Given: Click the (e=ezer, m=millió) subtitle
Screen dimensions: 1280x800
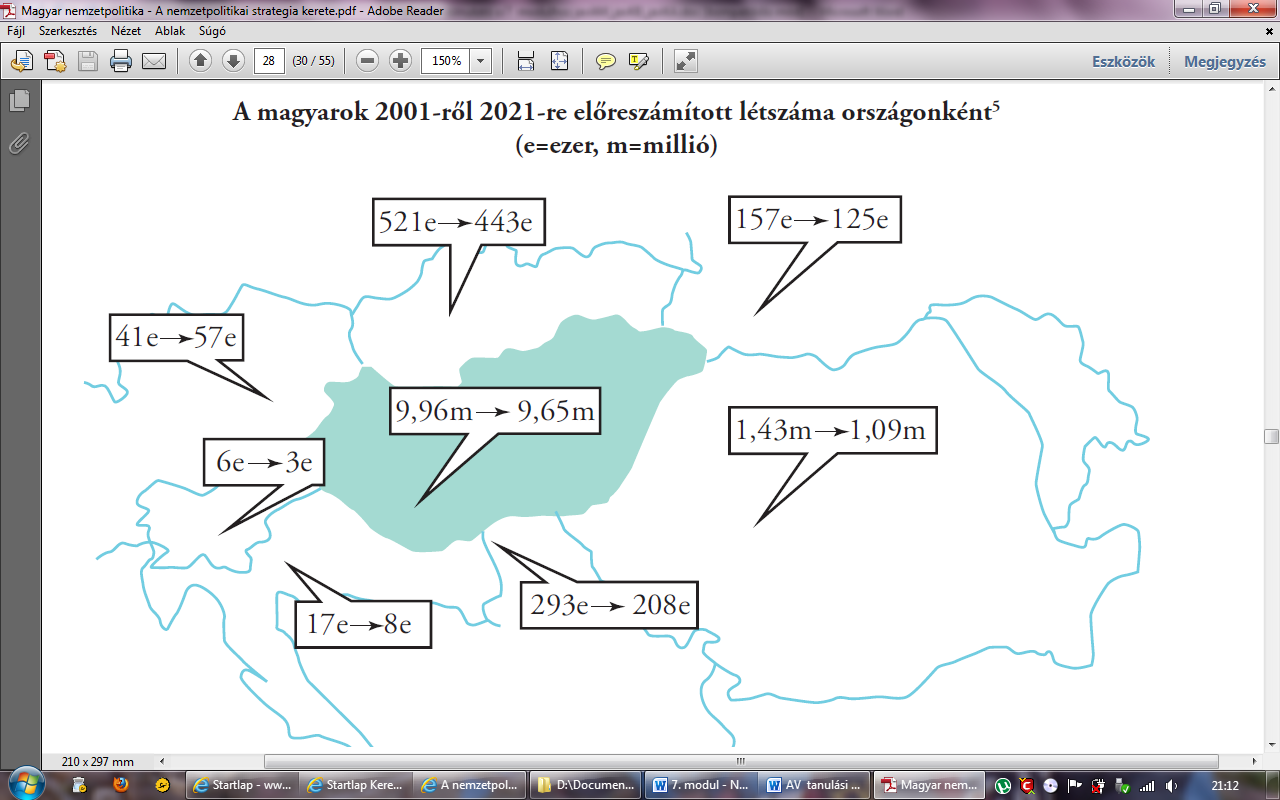Looking at the screenshot, I should click(617, 145).
